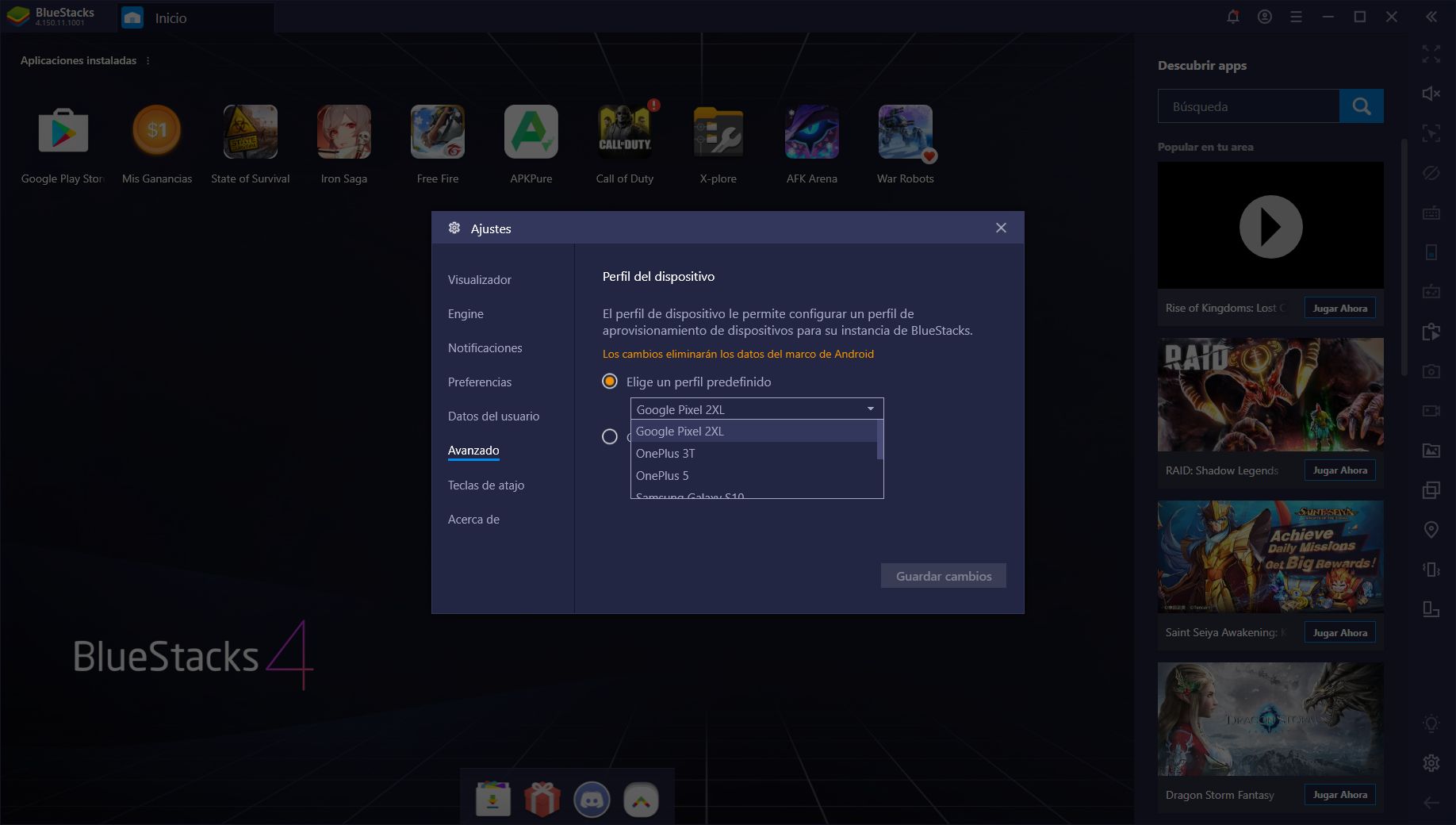The width and height of the screenshot is (1456, 825).
Task: Toggle light bulb icon in side toolbar
Action: [1431, 723]
